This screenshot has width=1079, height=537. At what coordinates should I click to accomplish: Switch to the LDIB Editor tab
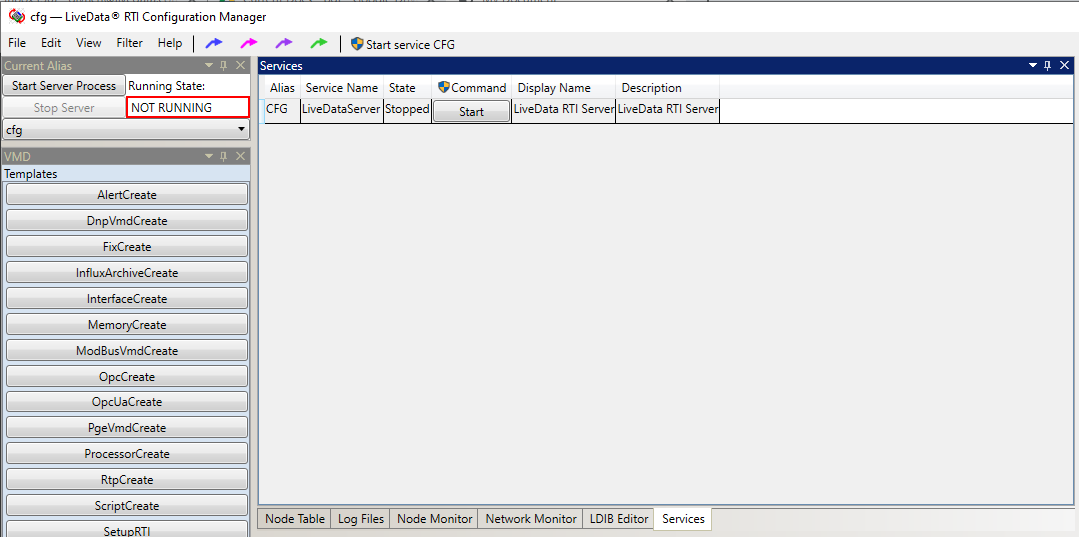tap(619, 518)
